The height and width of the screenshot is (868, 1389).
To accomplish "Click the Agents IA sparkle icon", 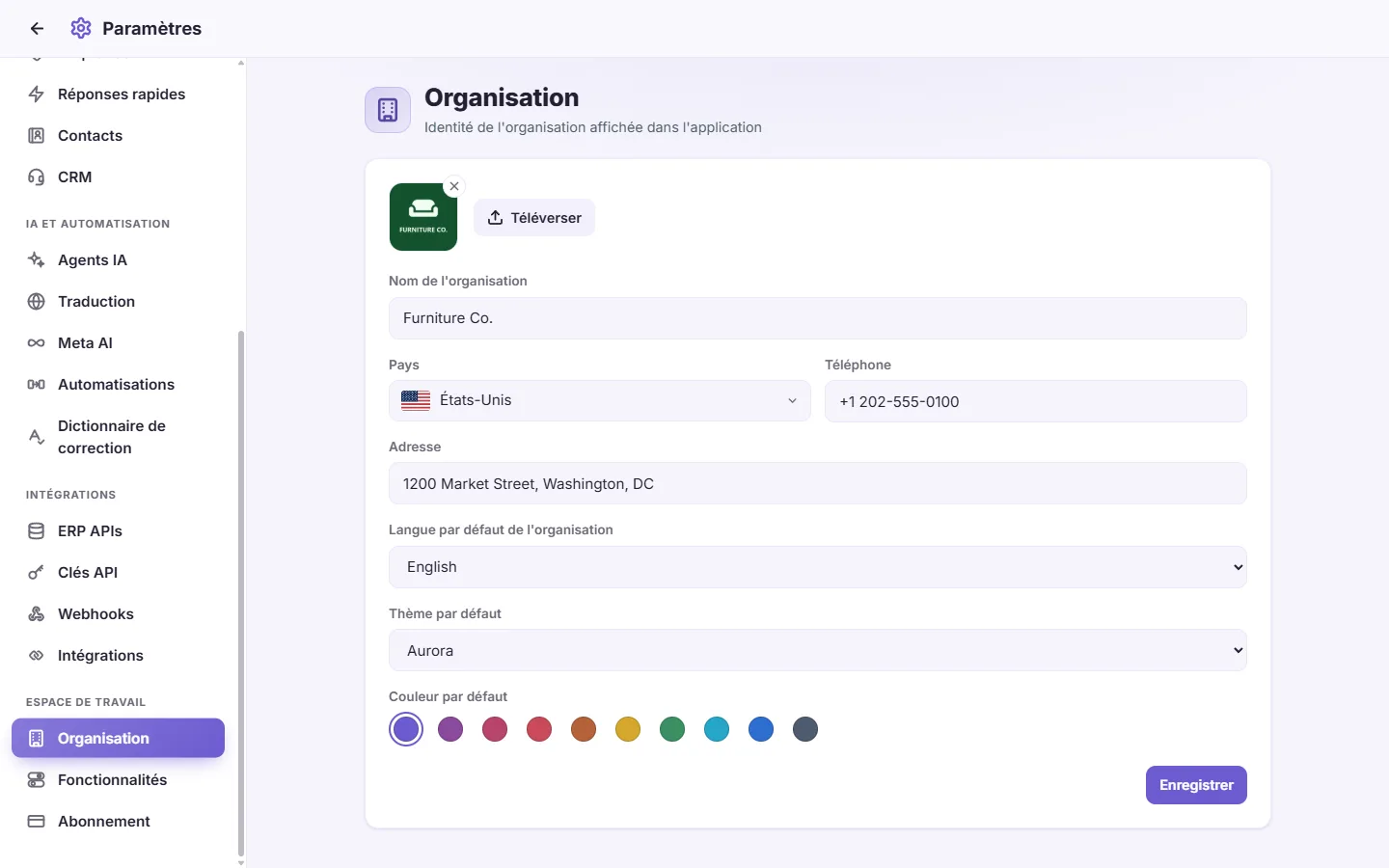I will pos(37,260).
